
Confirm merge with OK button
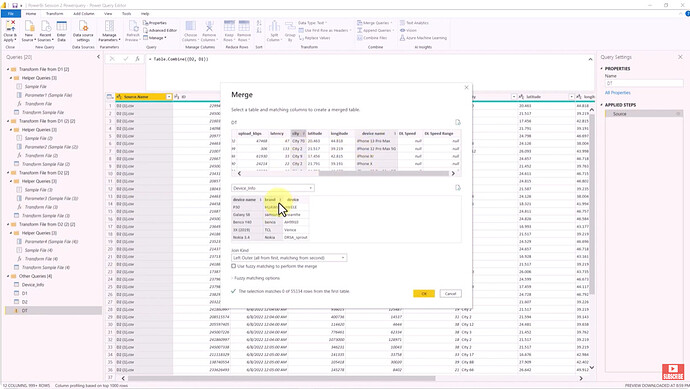coord(424,294)
